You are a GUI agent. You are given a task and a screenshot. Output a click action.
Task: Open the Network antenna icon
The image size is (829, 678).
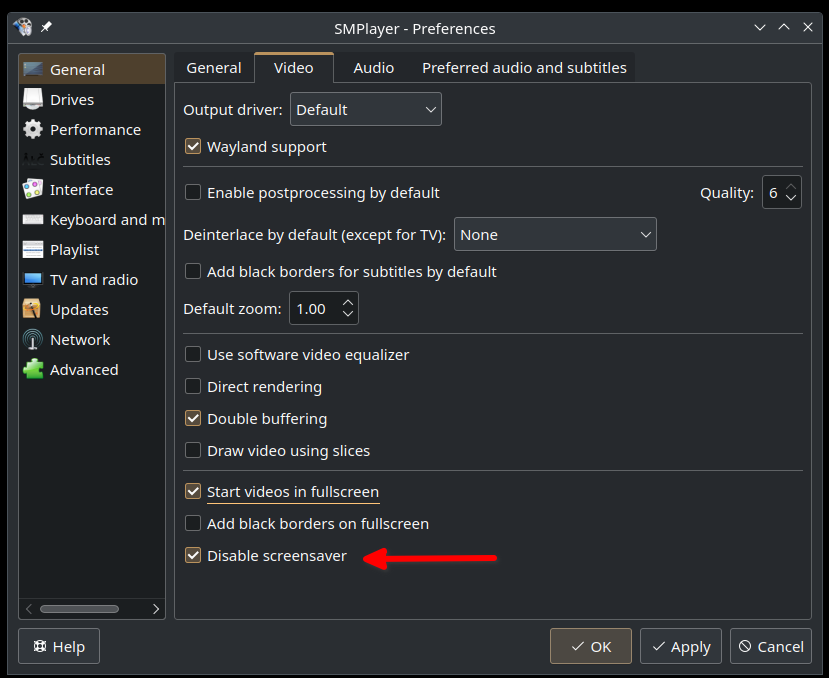pyautogui.click(x=33, y=340)
